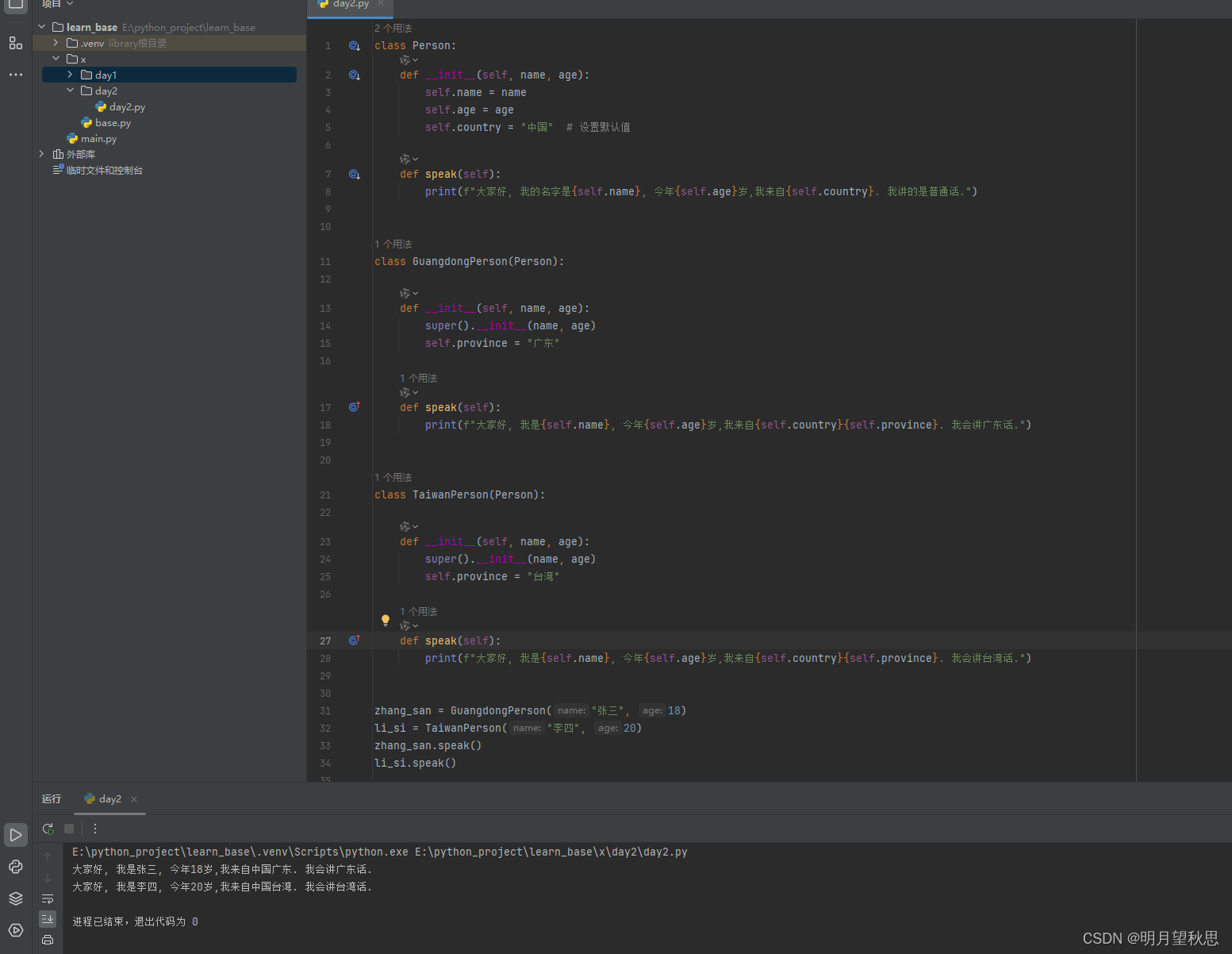Open the More tool windows ellipsis
This screenshot has height=954, width=1232.
[x=16, y=75]
